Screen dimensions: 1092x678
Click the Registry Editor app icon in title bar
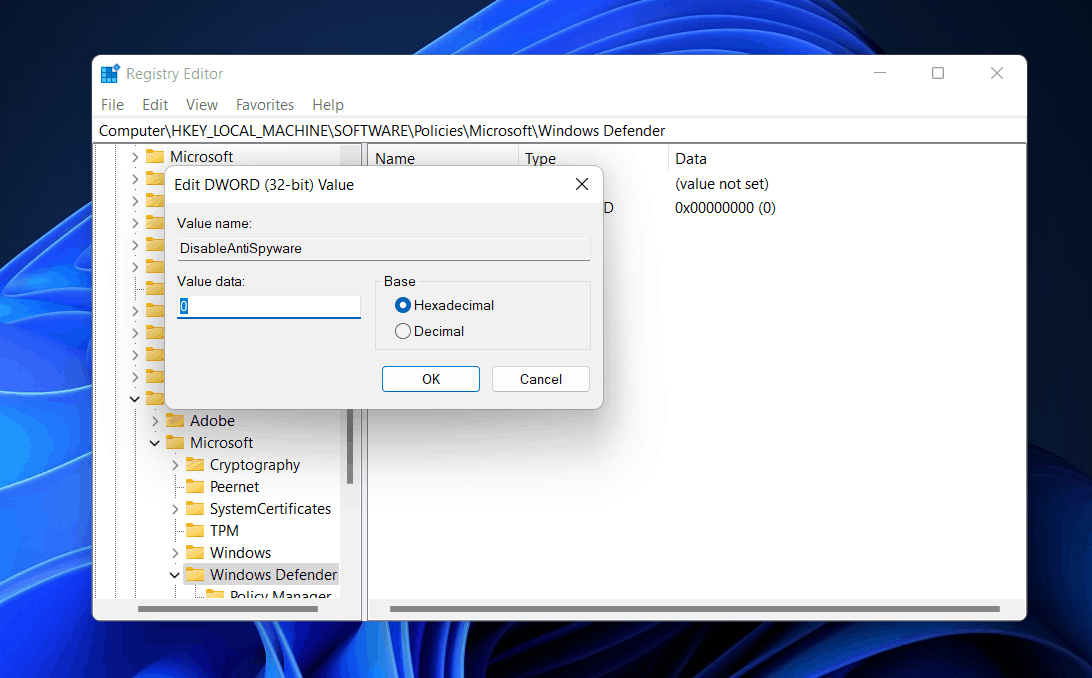click(x=110, y=74)
